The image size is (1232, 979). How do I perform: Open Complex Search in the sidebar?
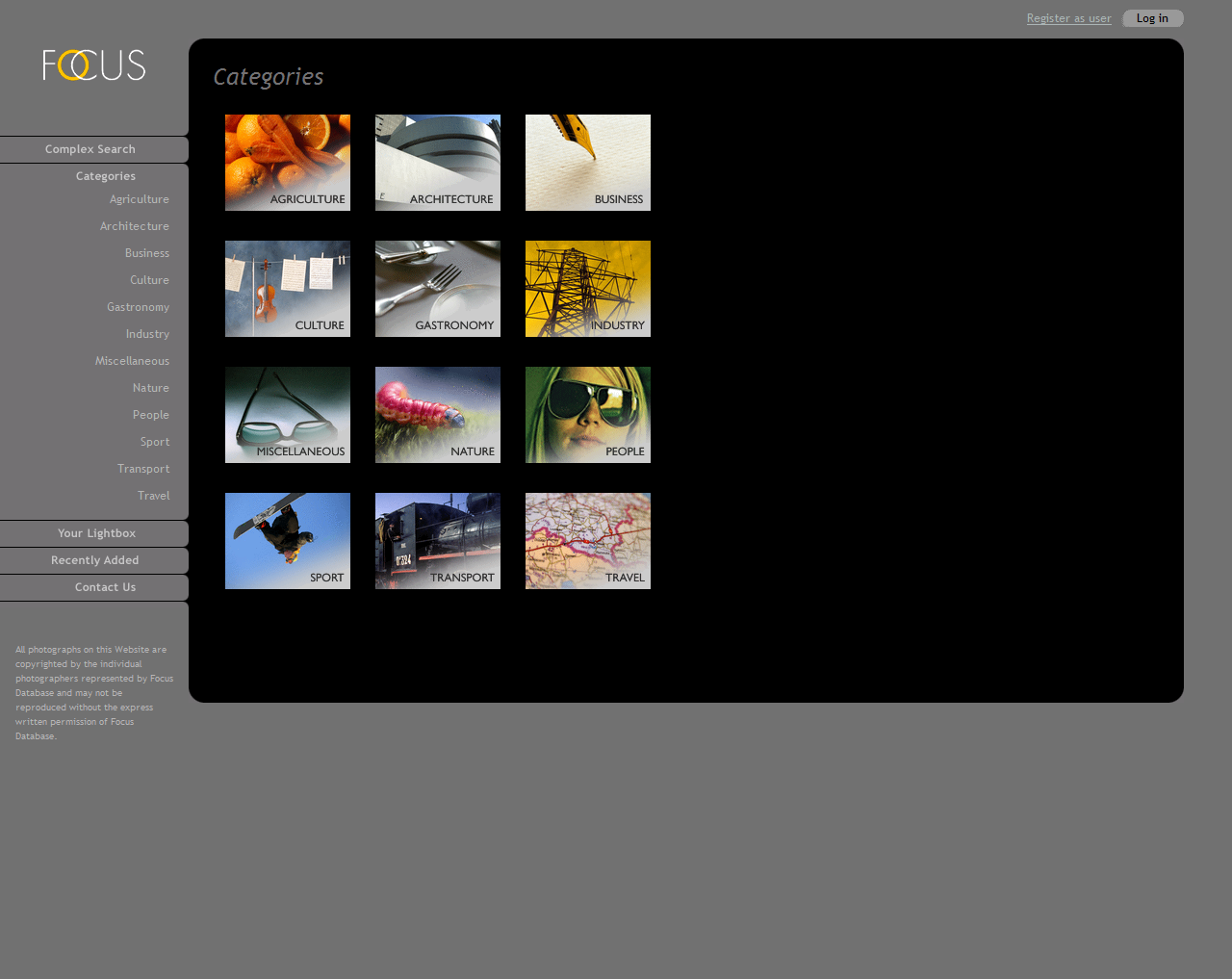click(x=90, y=149)
